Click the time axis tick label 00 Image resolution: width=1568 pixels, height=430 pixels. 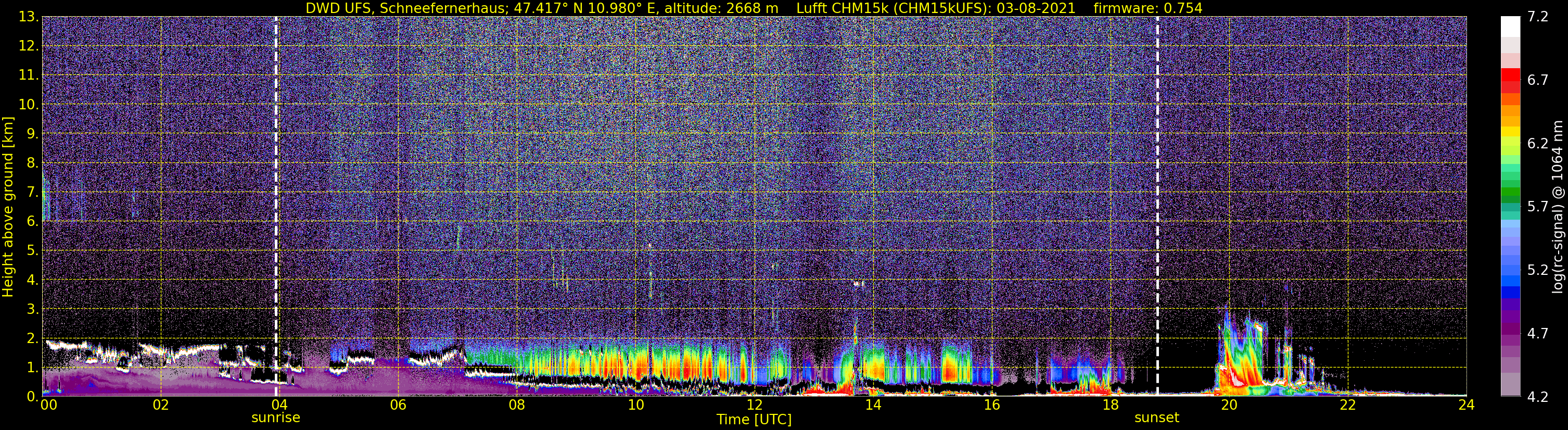(49, 405)
